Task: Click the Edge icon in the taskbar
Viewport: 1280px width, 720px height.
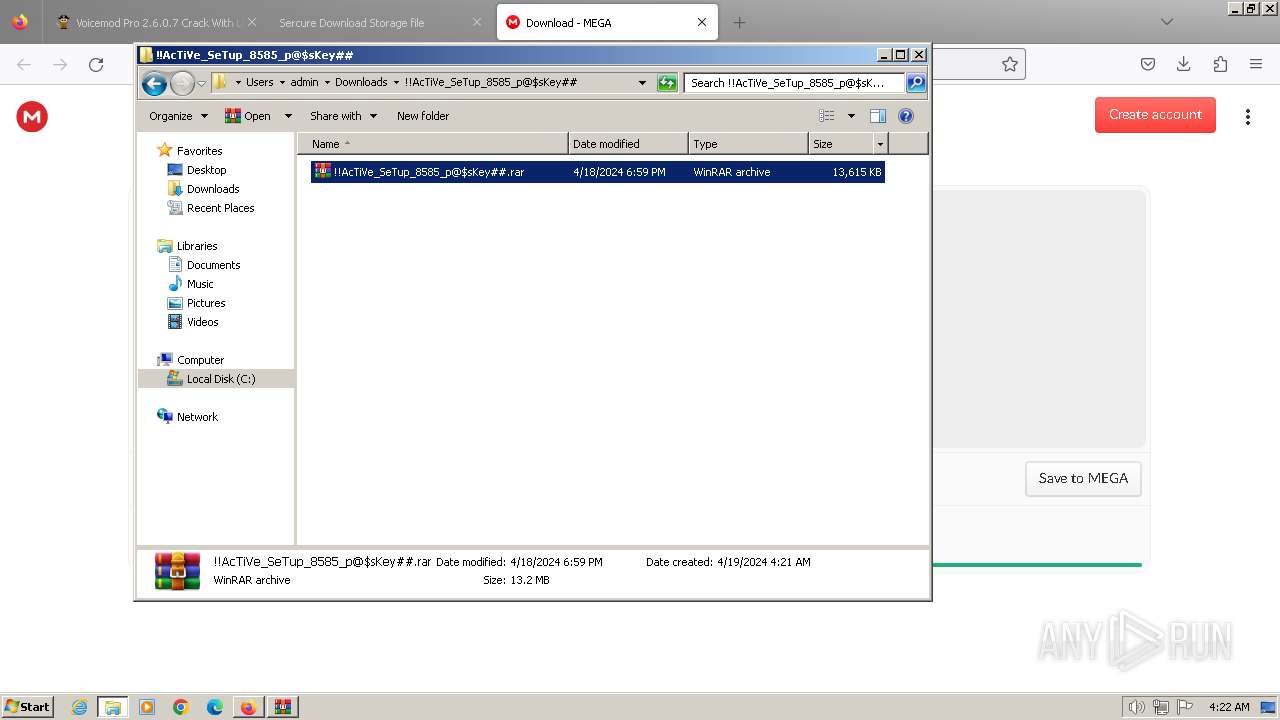Action: coord(215,707)
